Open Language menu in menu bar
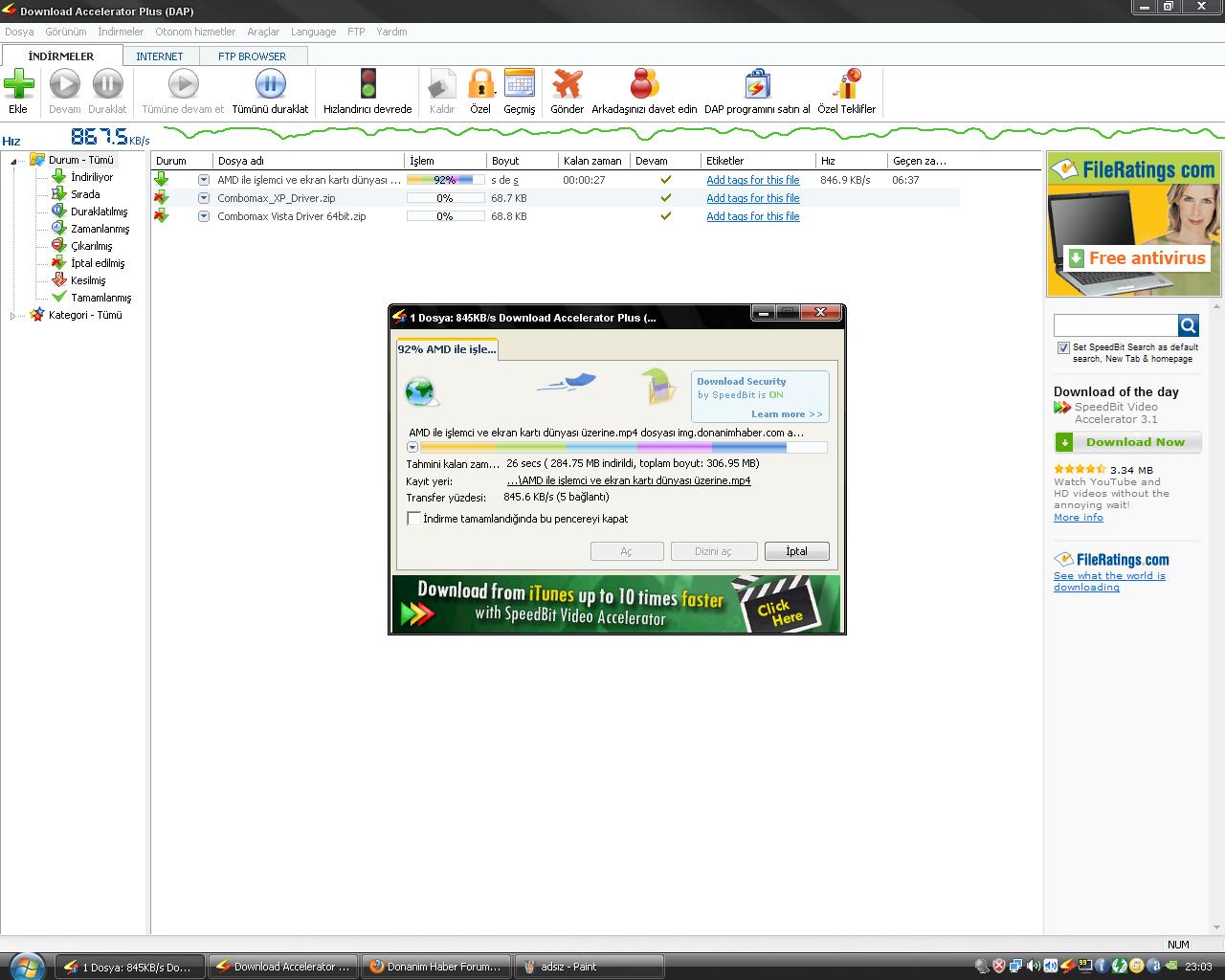Viewport: 1225px width, 980px height. tap(314, 32)
